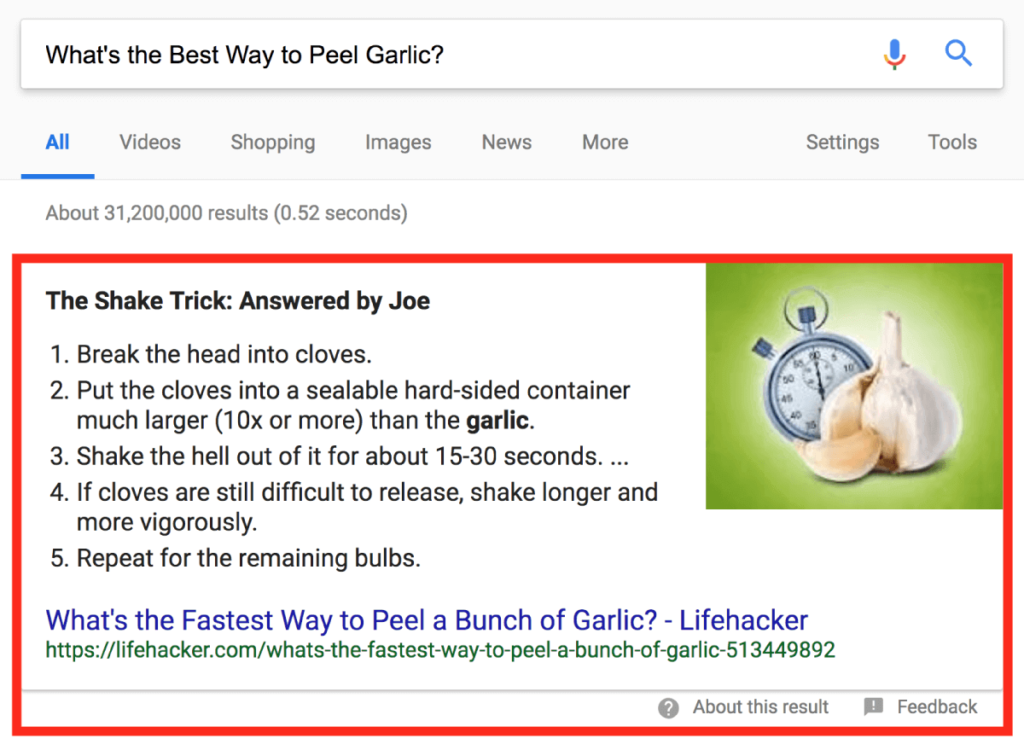Click the Feedback link text
The width and height of the screenshot is (1024, 744).
937,707
